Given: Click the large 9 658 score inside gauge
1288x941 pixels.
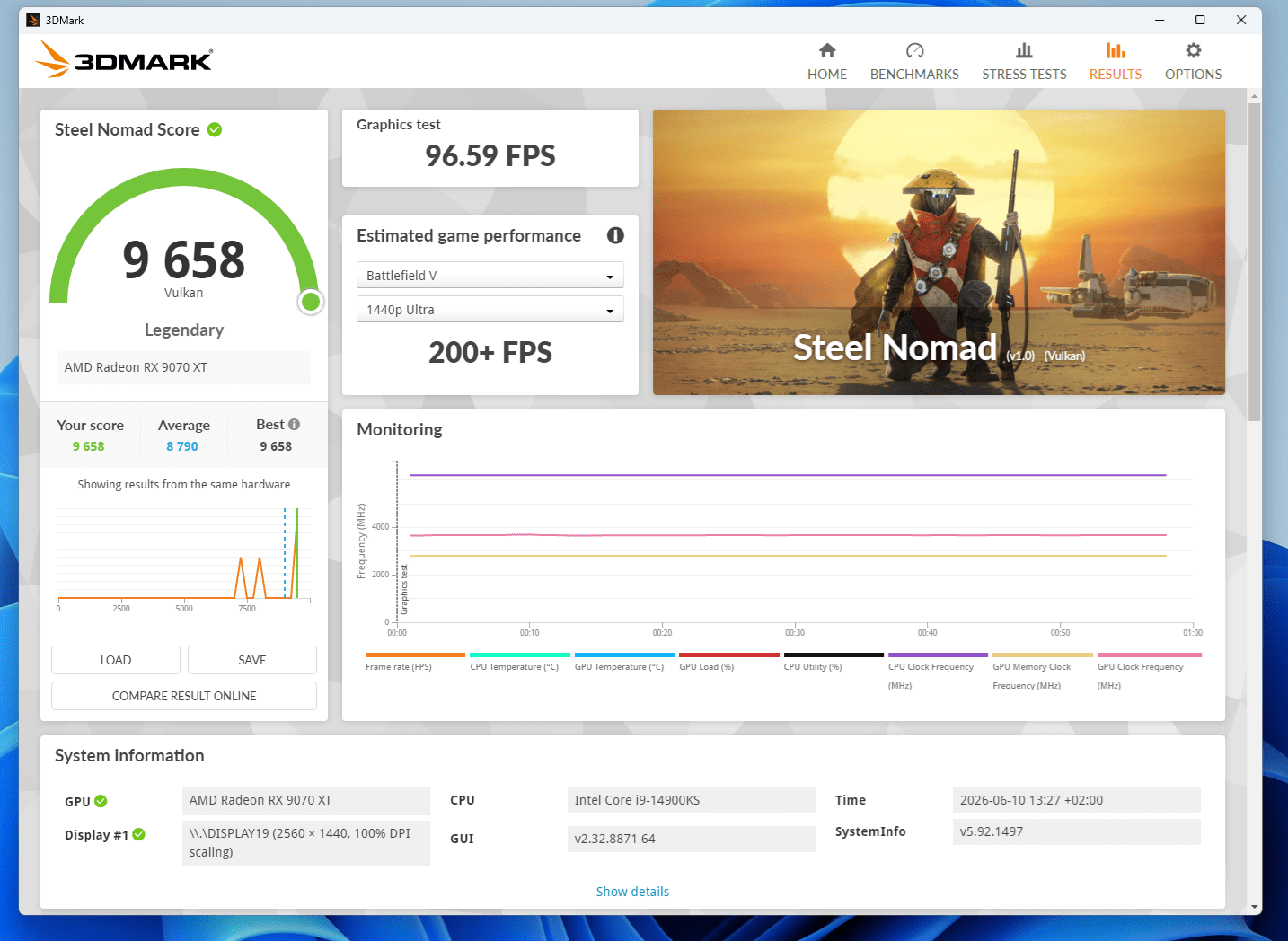Looking at the screenshot, I should (184, 260).
